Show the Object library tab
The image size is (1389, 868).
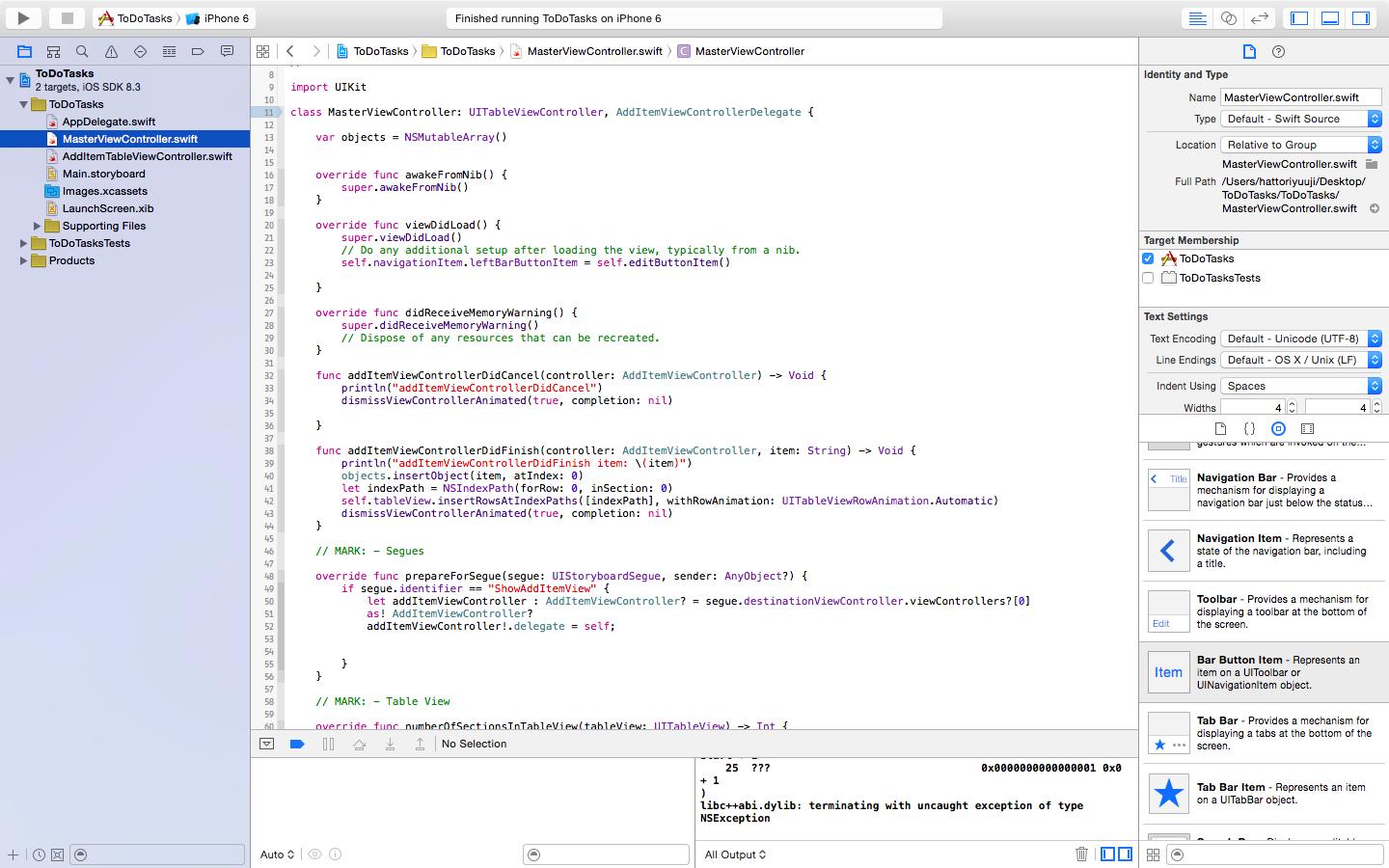pyautogui.click(x=1278, y=428)
